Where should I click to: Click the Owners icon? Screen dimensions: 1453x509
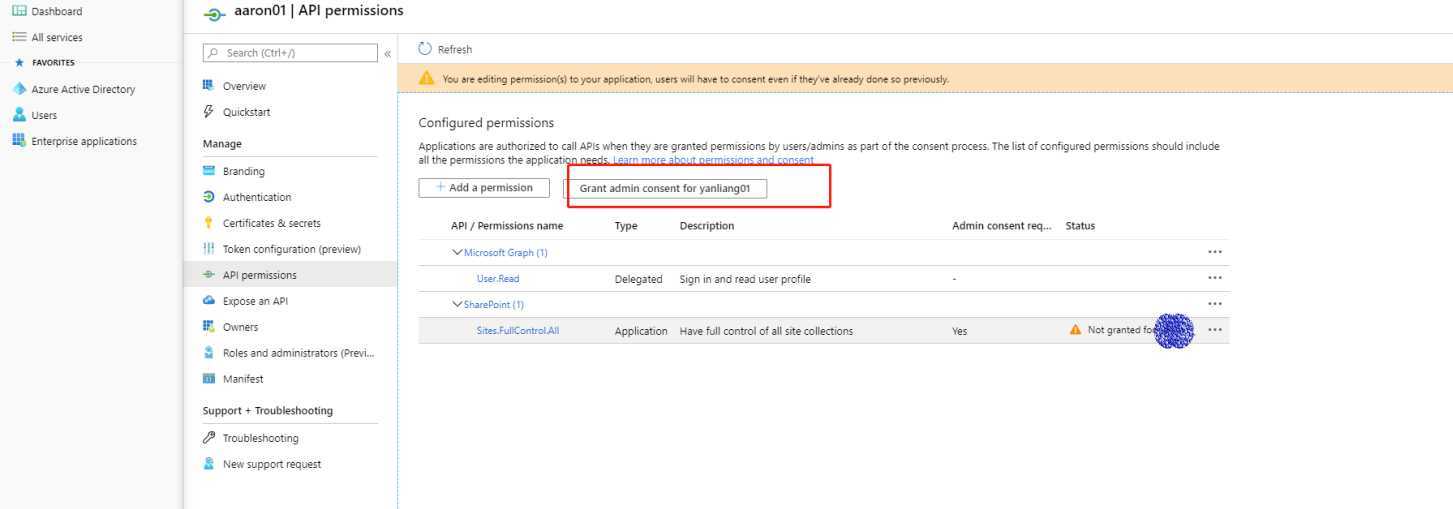209,327
